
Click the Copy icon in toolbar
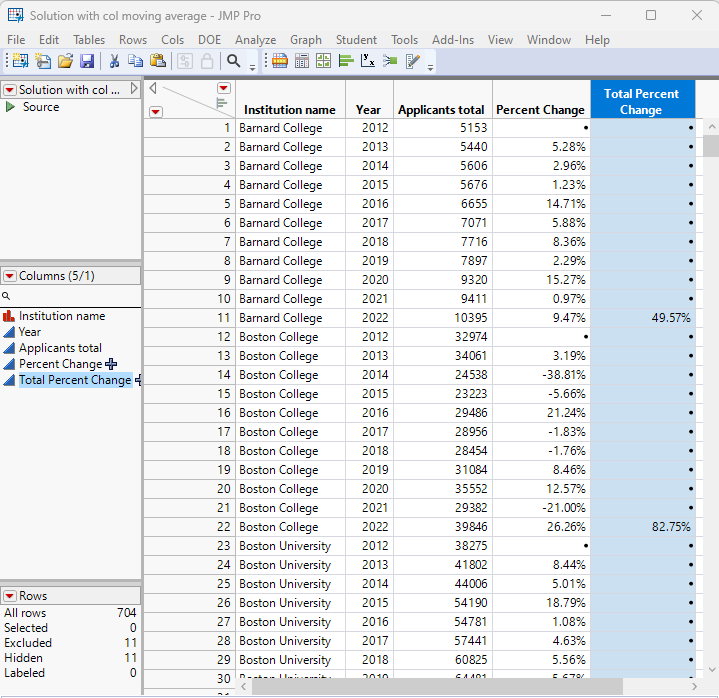pyautogui.click(x=135, y=61)
